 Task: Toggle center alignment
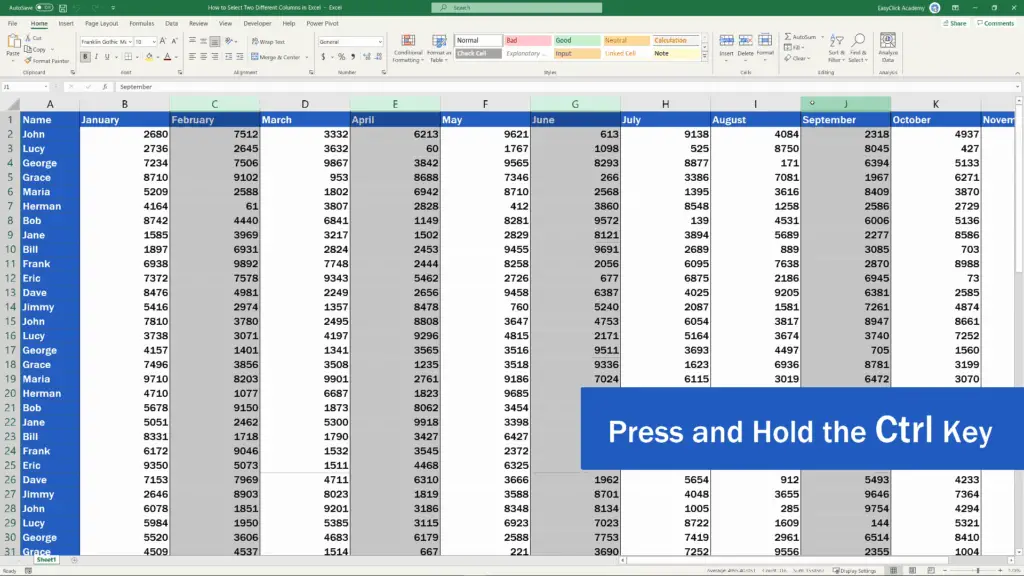(x=203, y=57)
